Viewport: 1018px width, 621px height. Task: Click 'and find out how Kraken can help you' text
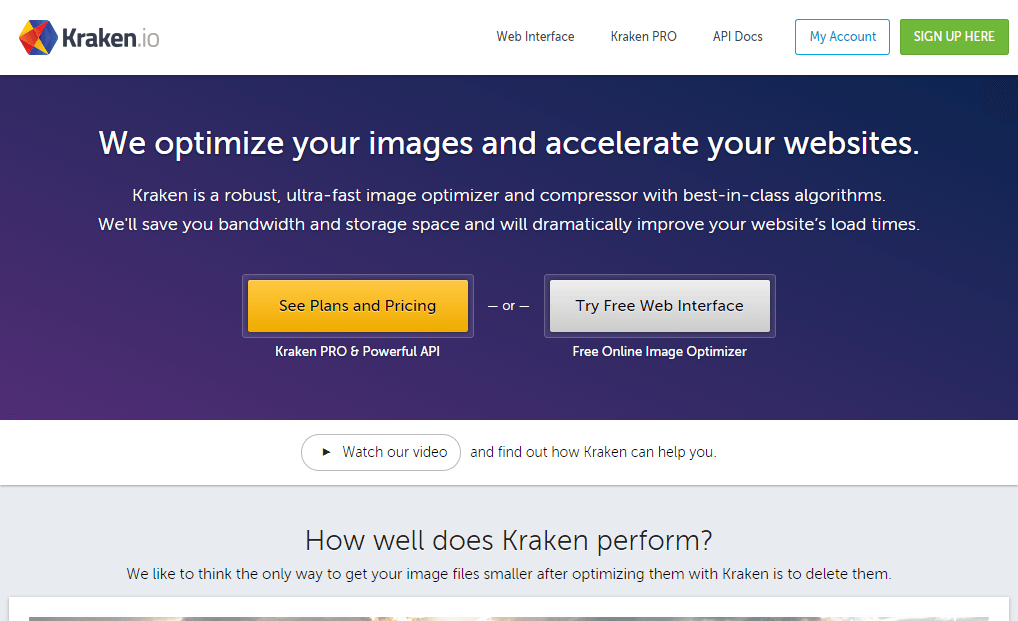click(x=593, y=452)
